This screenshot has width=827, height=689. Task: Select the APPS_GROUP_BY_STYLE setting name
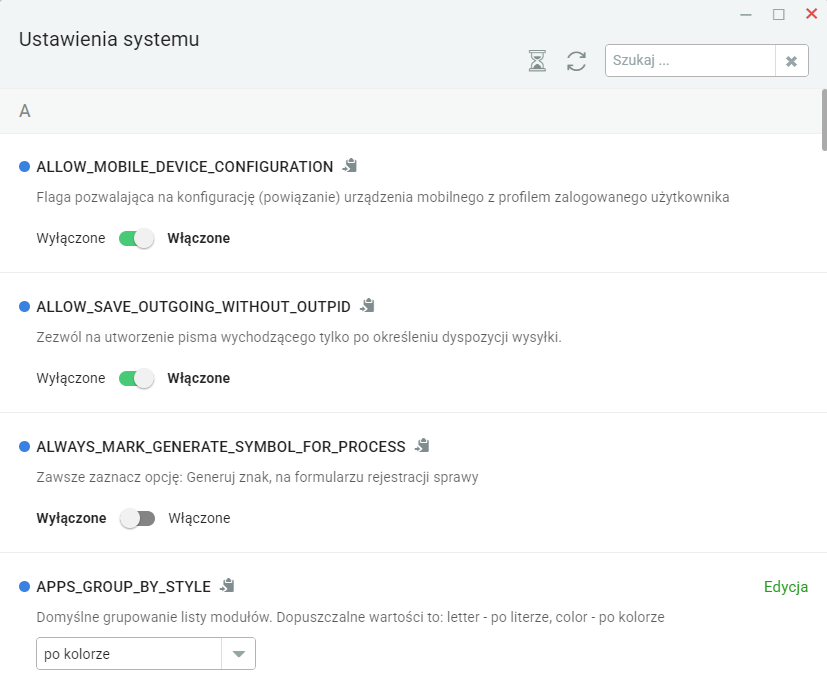123,587
